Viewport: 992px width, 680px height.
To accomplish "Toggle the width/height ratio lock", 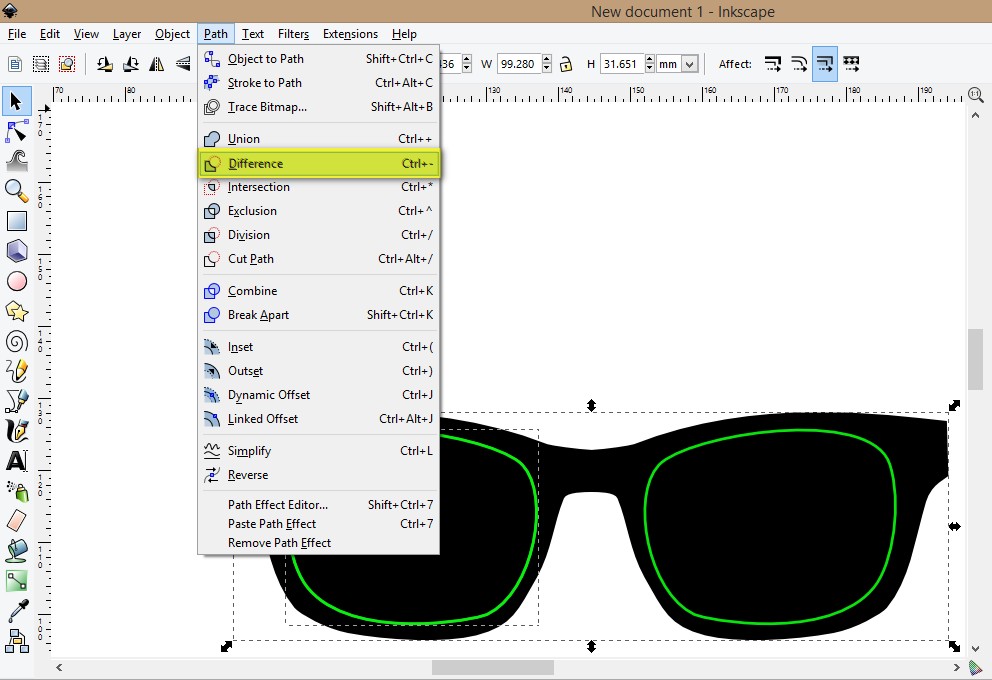I will click(566, 62).
